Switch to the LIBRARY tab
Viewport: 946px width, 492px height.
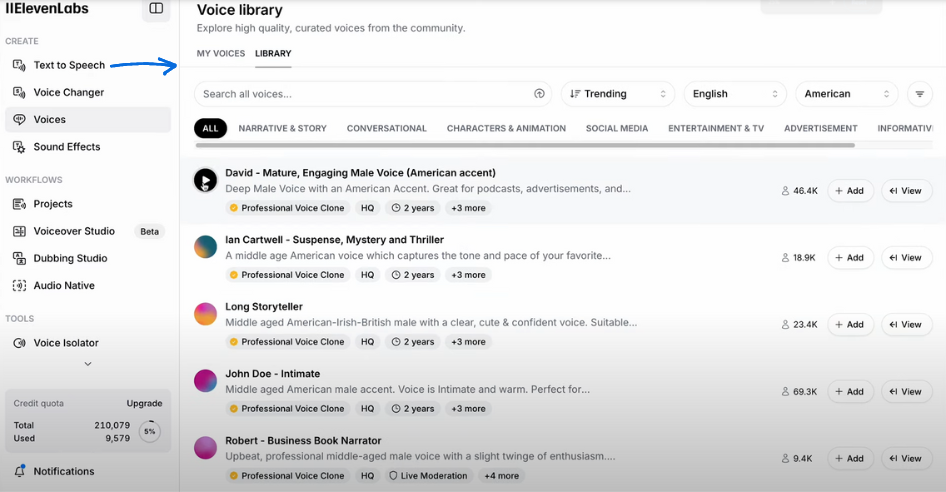273,54
